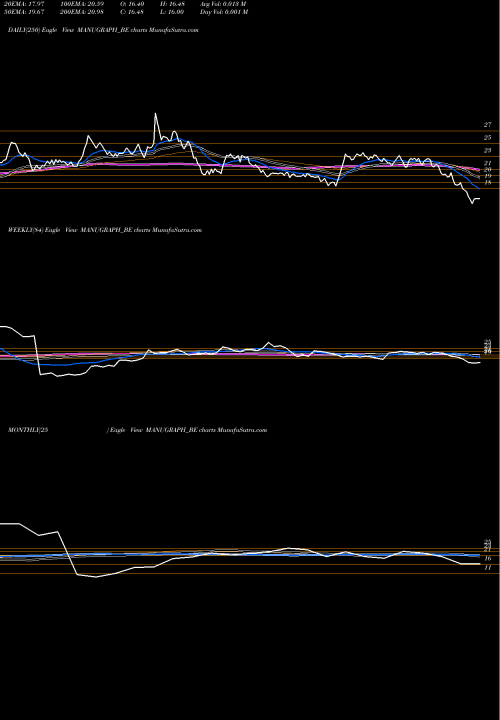
Task: Click the 20 label on daily price axis
Action: click(488, 170)
